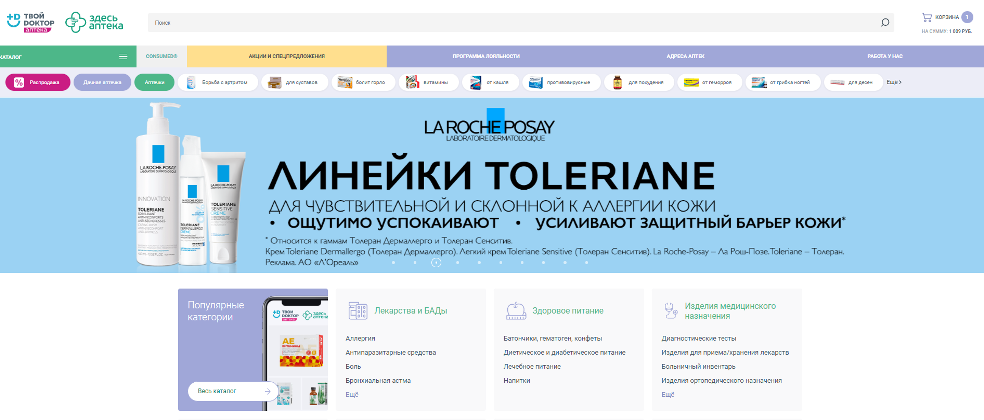Expand Ещё under Изделия медицинского назначения
Image resolution: width=984 pixels, height=420 pixels.
667,395
